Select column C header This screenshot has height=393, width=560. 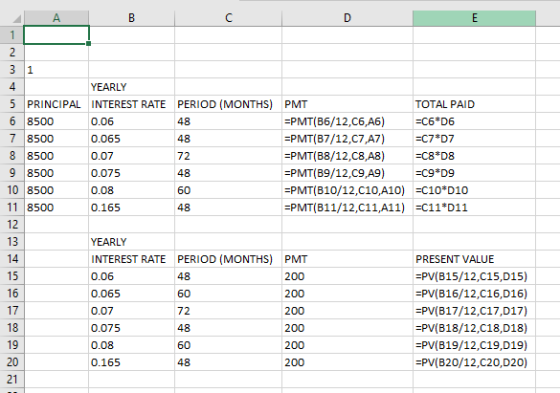228,18
